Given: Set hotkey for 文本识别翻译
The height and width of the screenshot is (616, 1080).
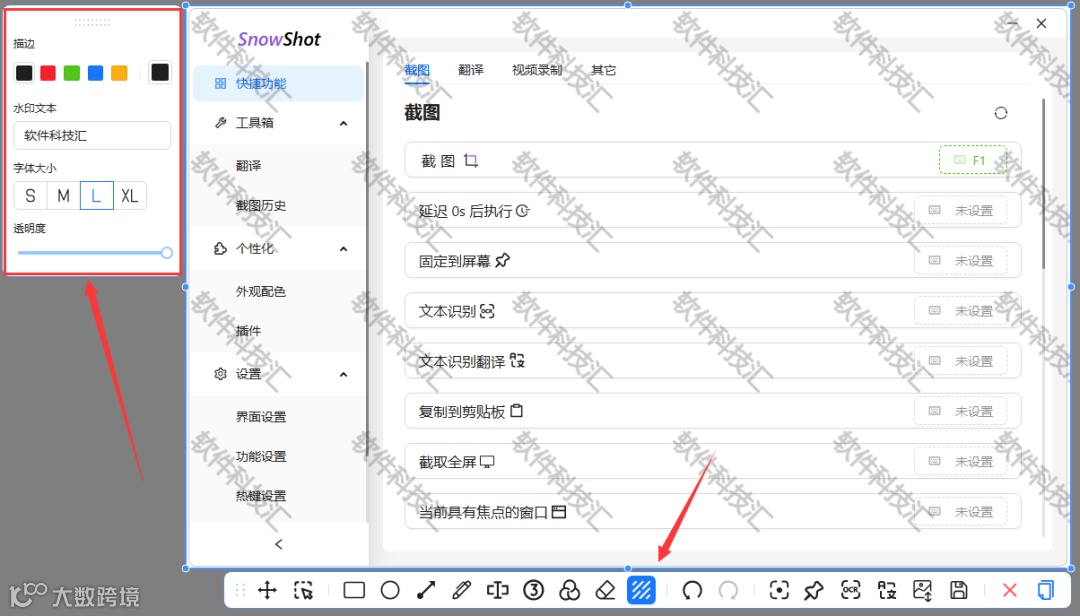Looking at the screenshot, I should tap(960, 361).
